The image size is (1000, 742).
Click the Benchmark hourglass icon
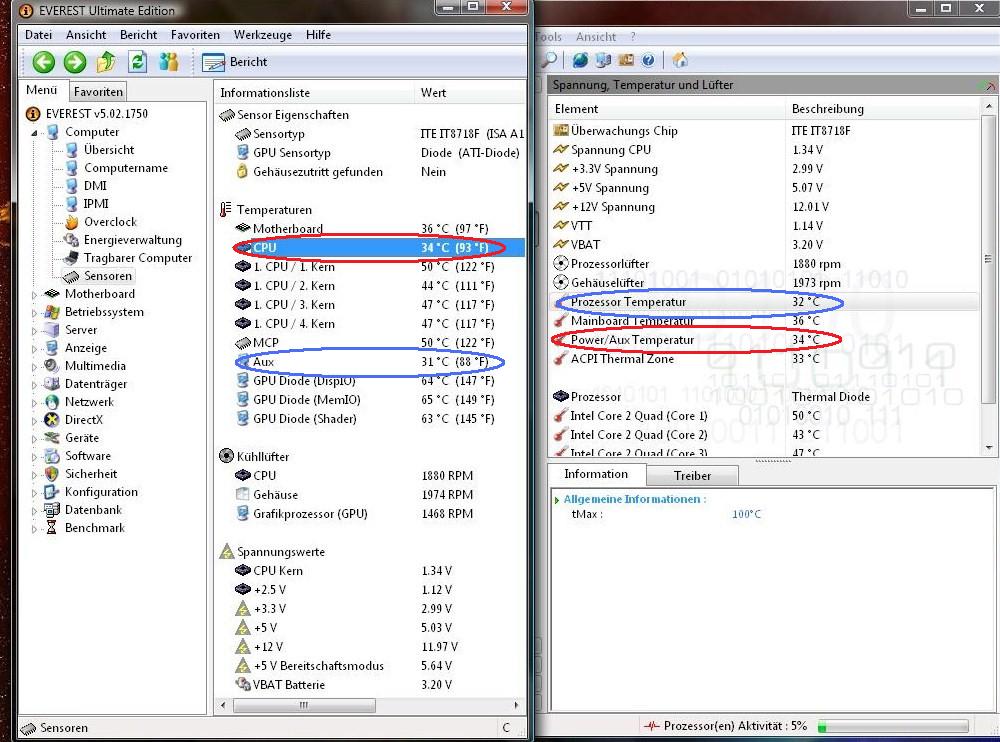tap(52, 528)
